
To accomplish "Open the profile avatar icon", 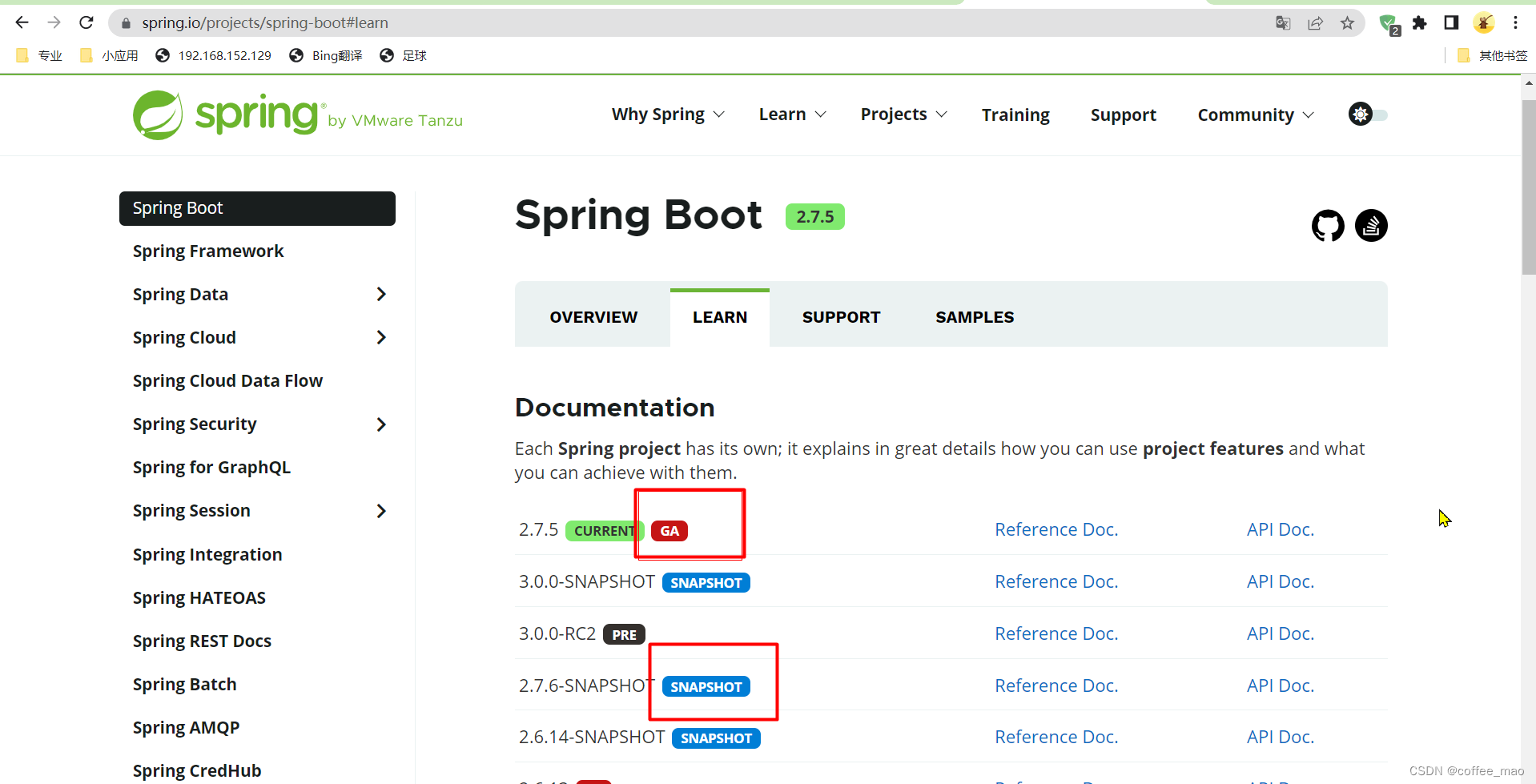I will click(1484, 23).
